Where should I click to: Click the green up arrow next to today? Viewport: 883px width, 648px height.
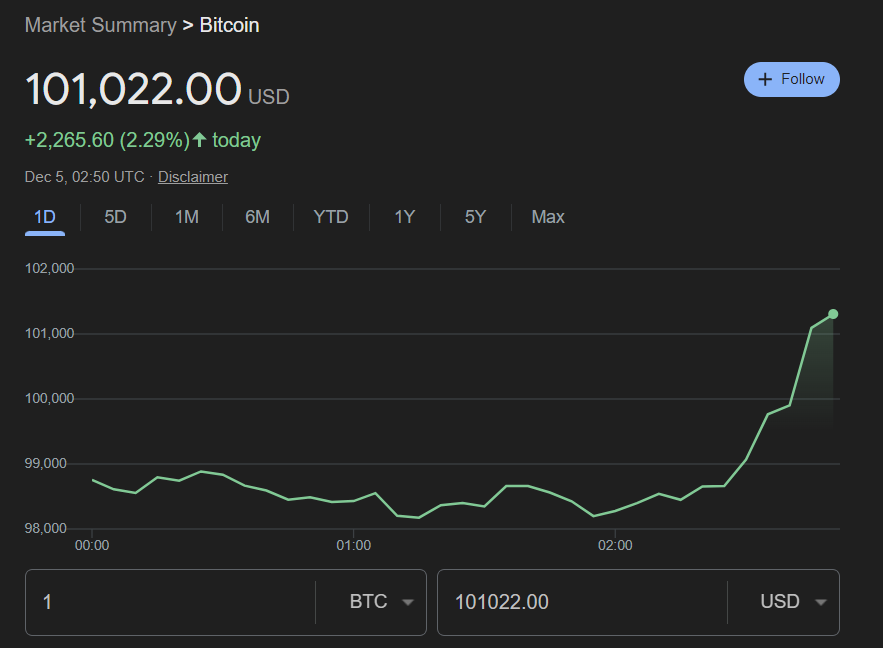[199, 139]
